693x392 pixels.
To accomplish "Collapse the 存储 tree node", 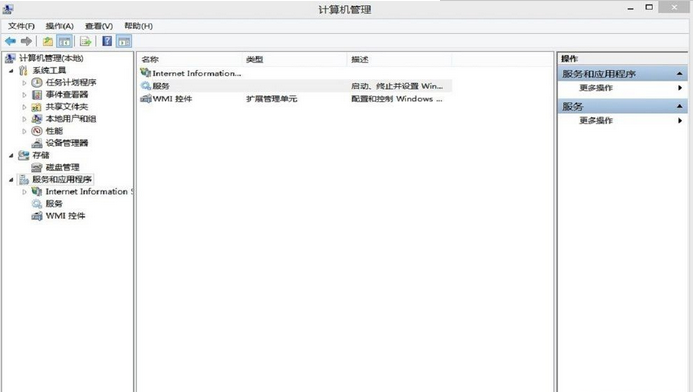I will click(11, 156).
